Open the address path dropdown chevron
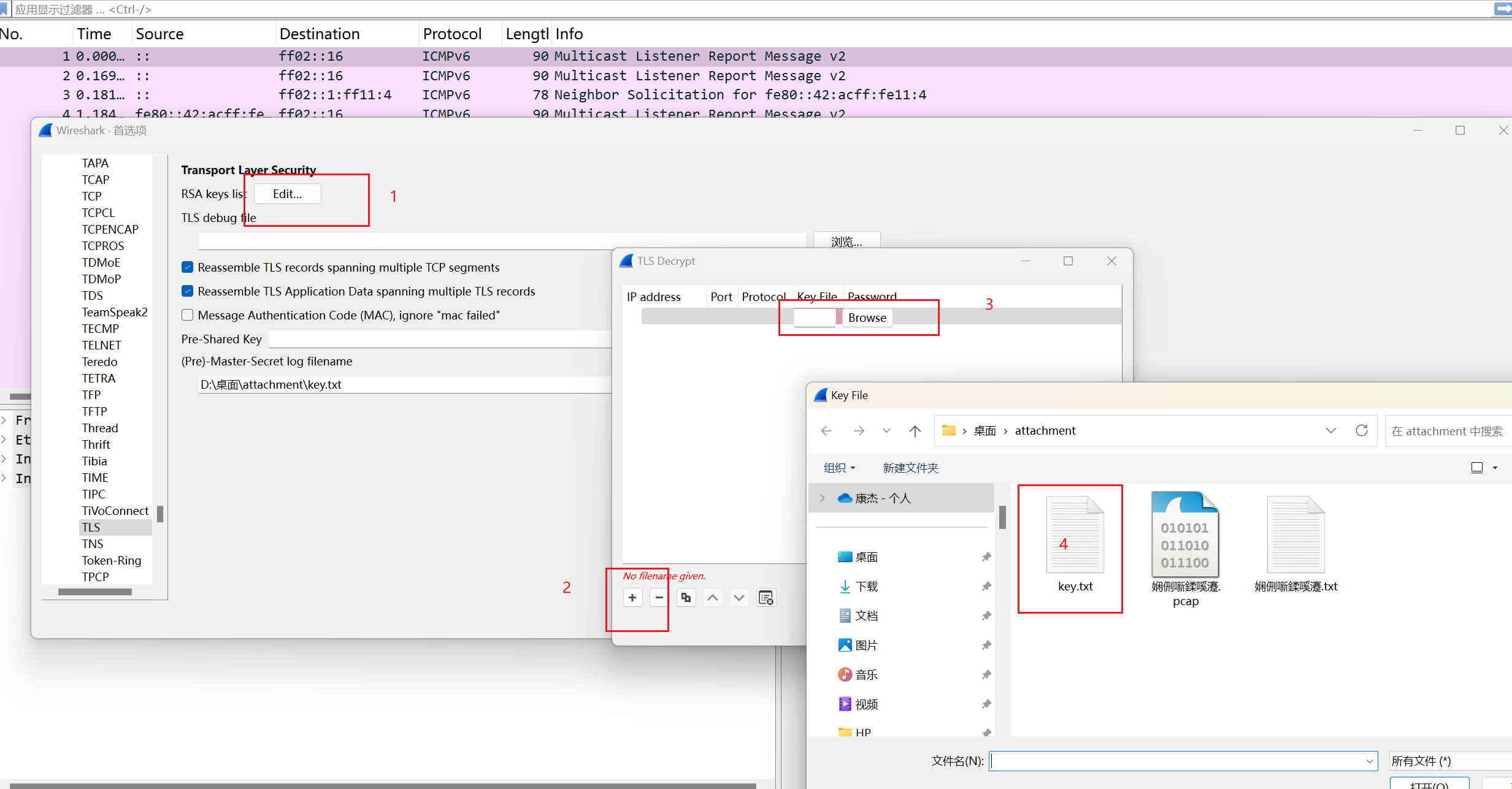Screen dimensions: 1512x789 click(1330, 431)
